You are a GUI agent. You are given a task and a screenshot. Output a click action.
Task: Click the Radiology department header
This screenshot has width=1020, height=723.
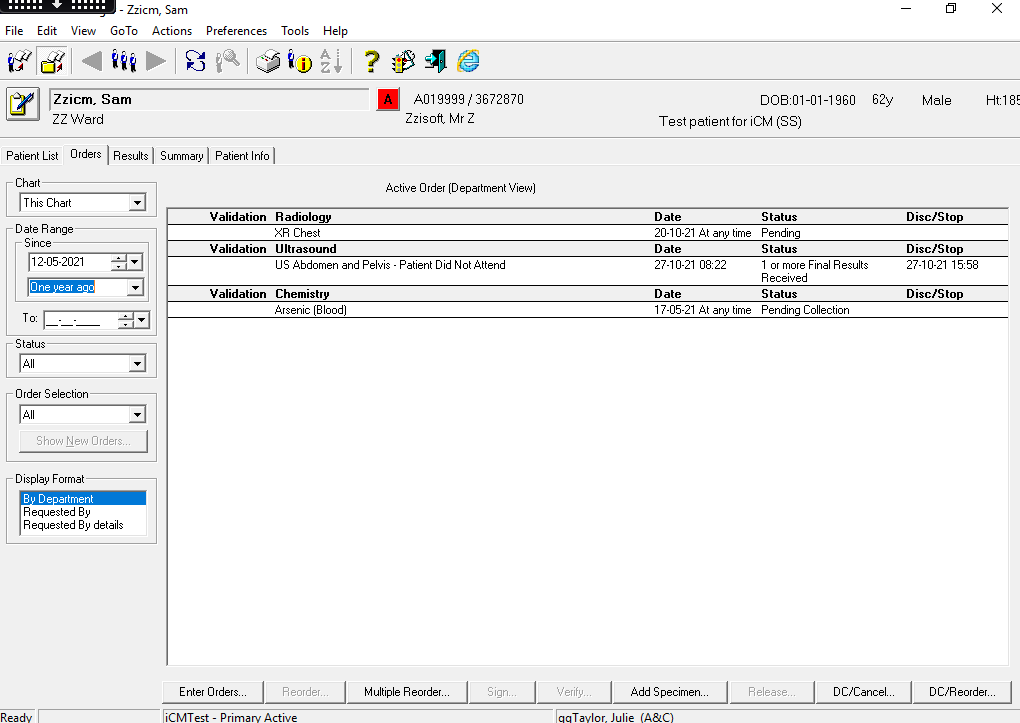[302, 217]
